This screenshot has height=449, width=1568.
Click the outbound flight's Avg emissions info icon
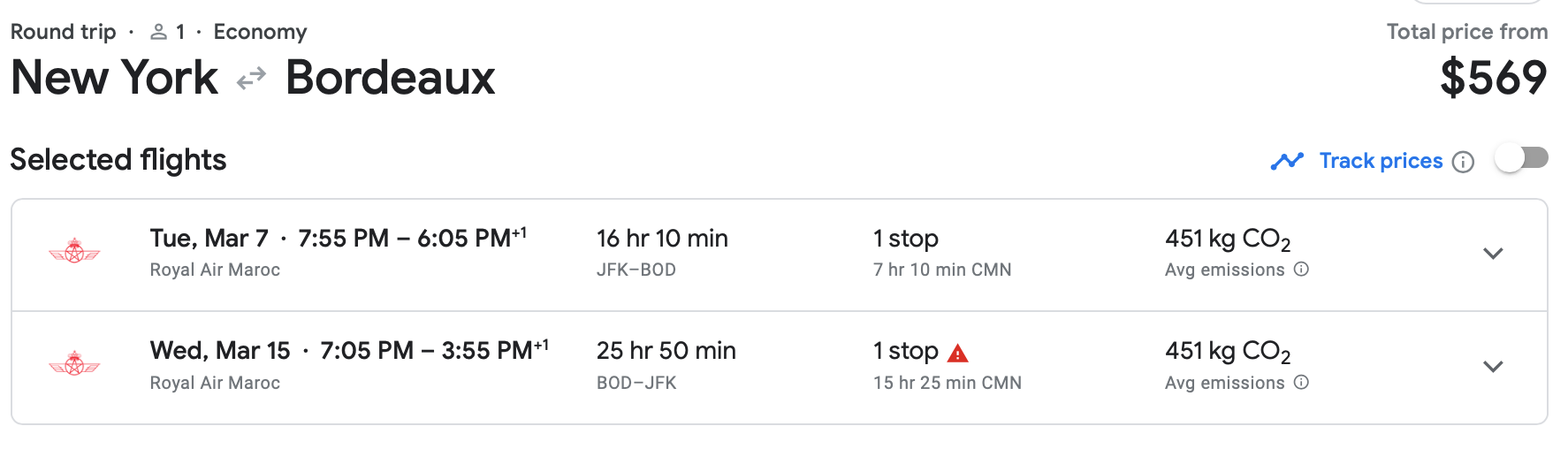[1301, 270]
